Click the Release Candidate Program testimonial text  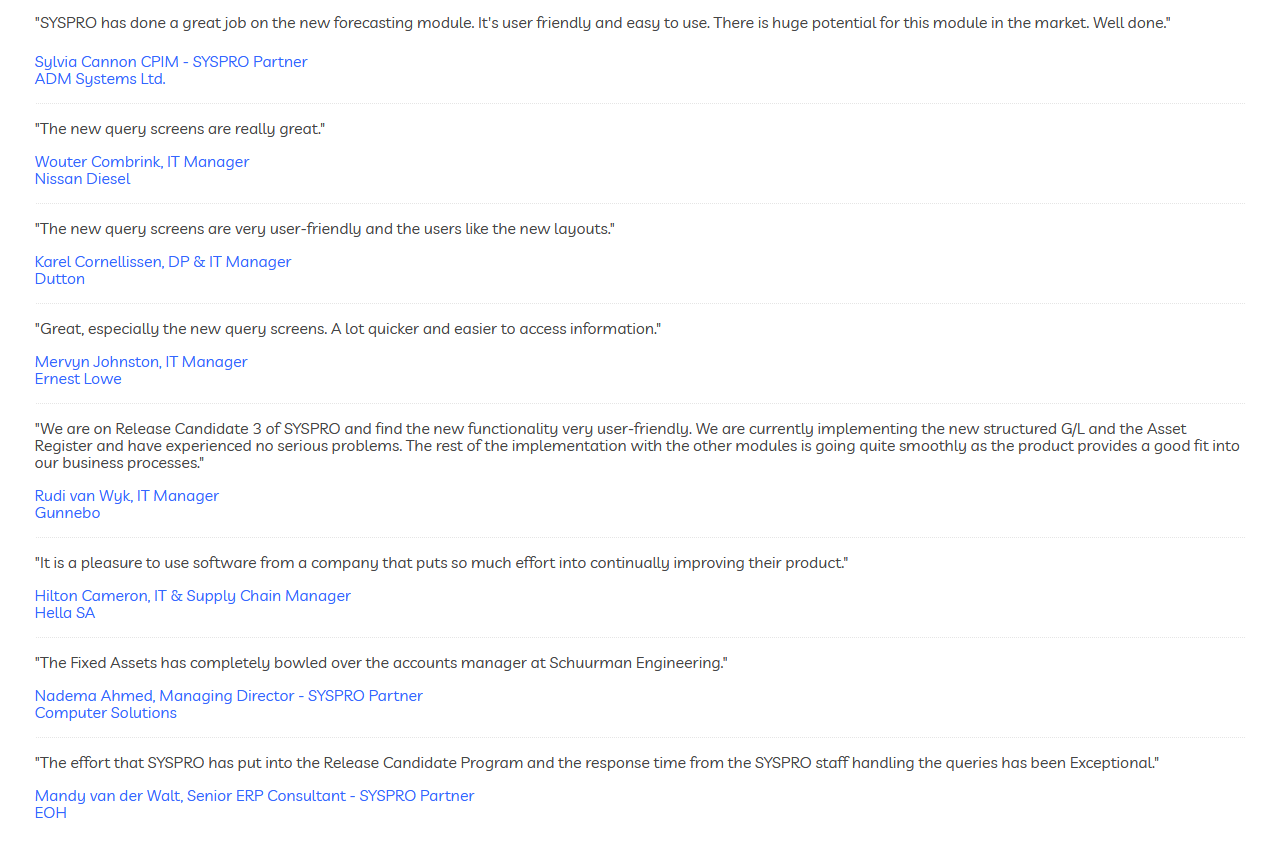pyautogui.click(x=597, y=763)
